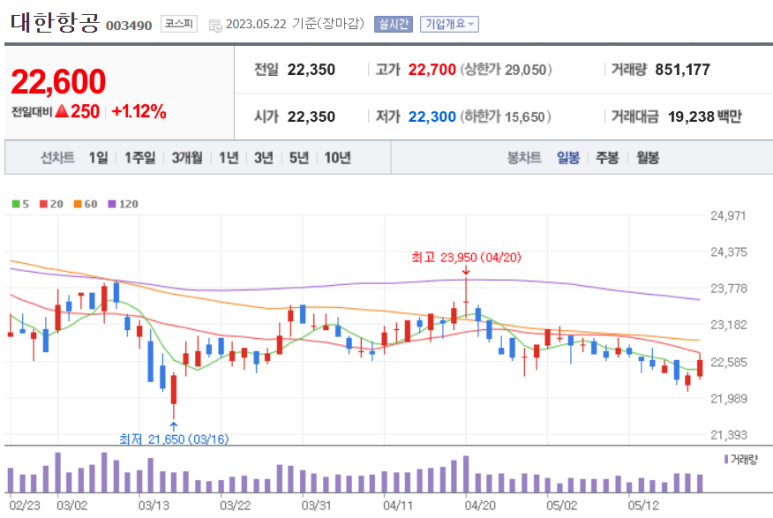Switch to 주봉 candlestick chart
Screen dimensions: 773x518
(x=607, y=158)
